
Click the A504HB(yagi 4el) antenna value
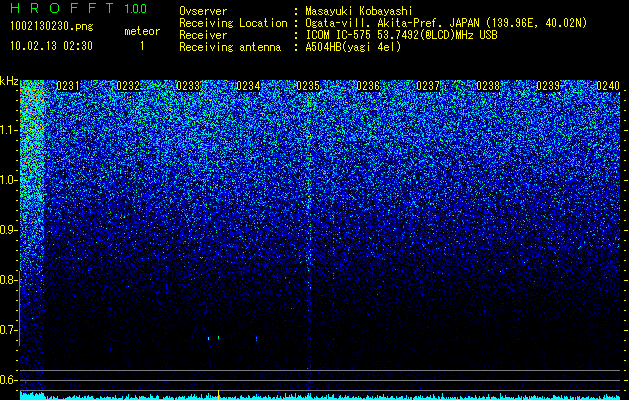[353, 47]
